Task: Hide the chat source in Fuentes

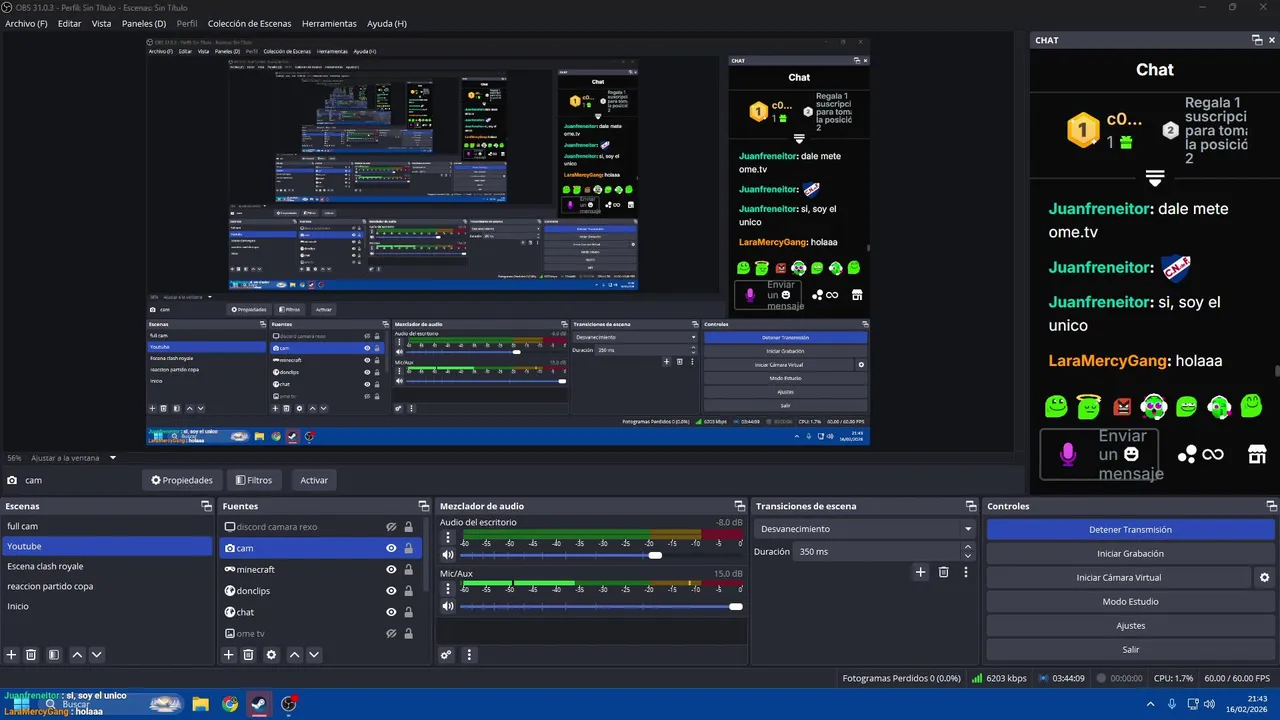Action: tap(391, 612)
